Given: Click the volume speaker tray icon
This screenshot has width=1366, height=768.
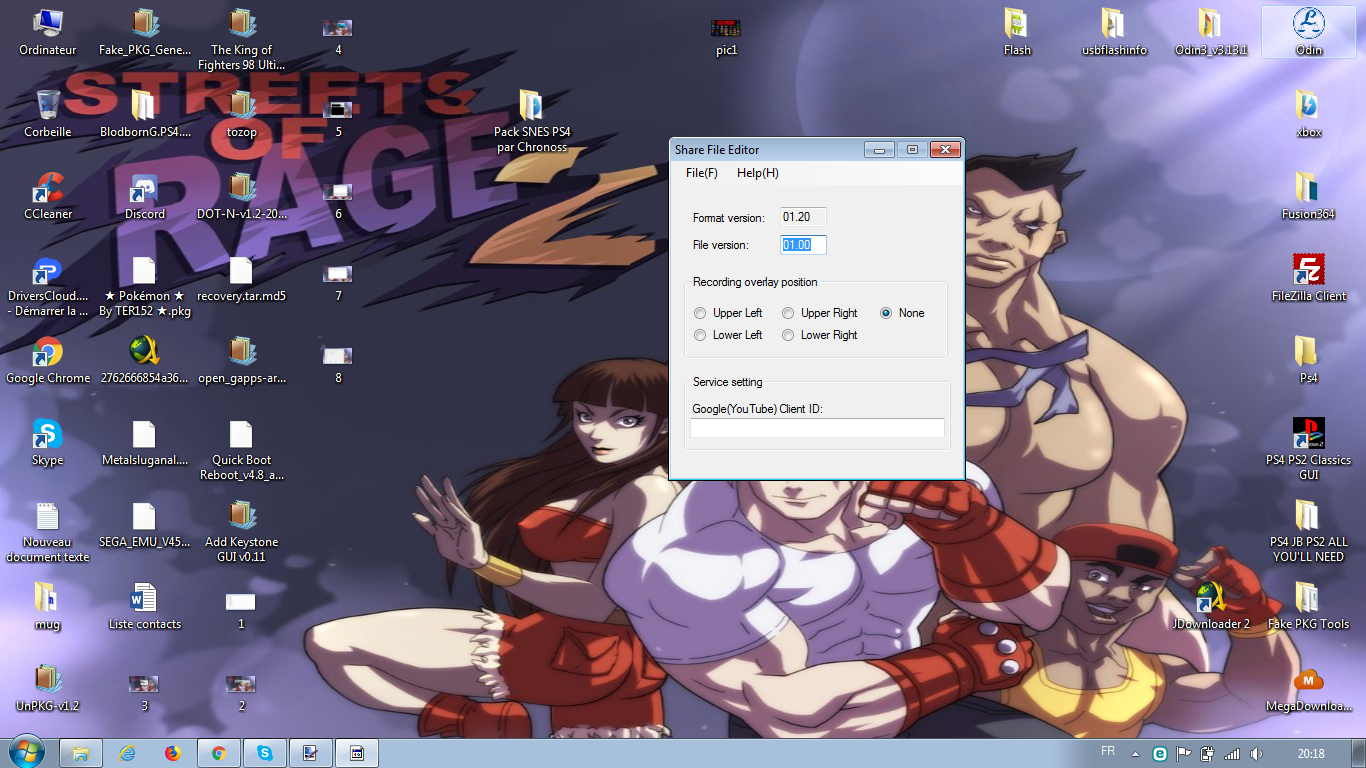Looking at the screenshot, I should coord(1256,753).
